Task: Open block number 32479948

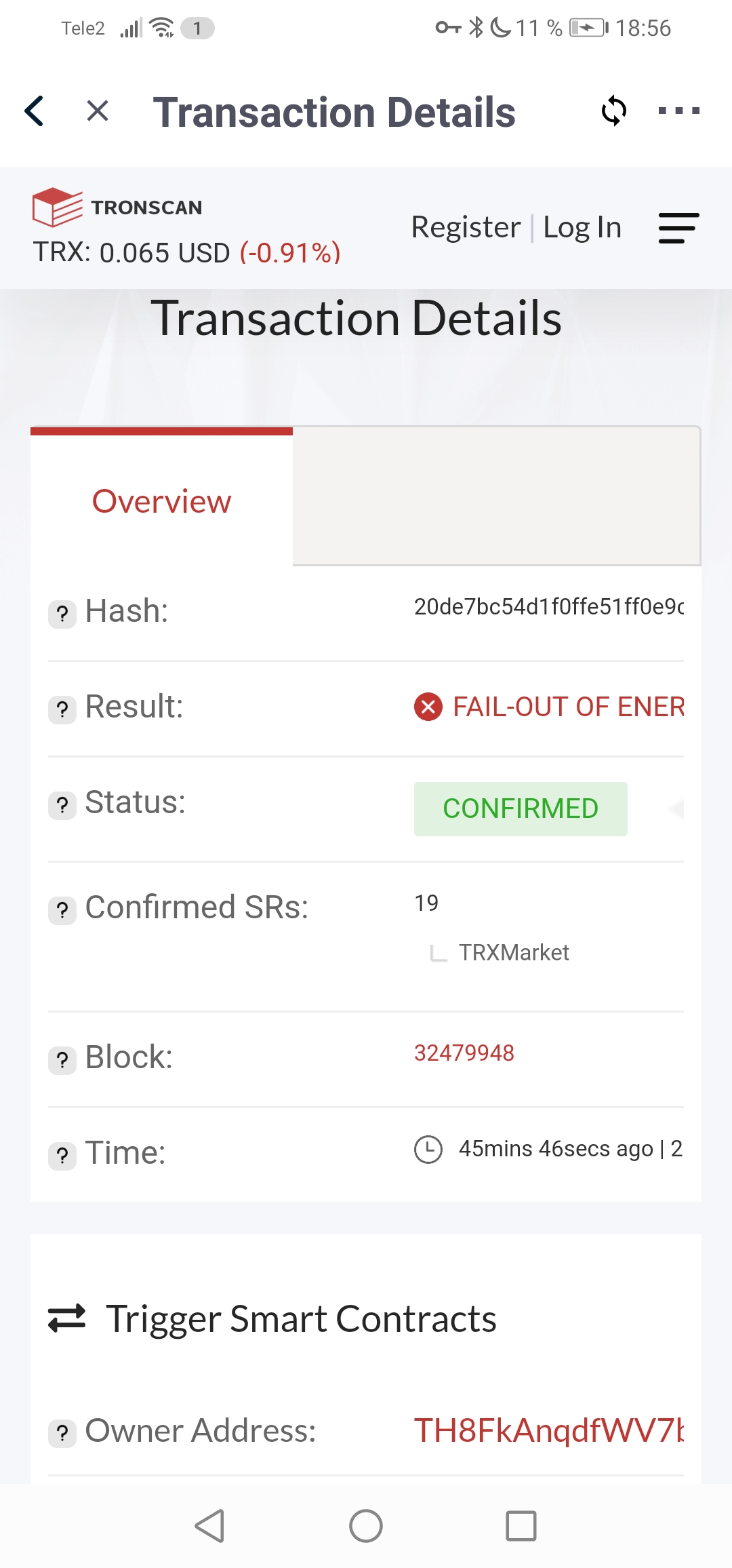Action: [464, 1053]
